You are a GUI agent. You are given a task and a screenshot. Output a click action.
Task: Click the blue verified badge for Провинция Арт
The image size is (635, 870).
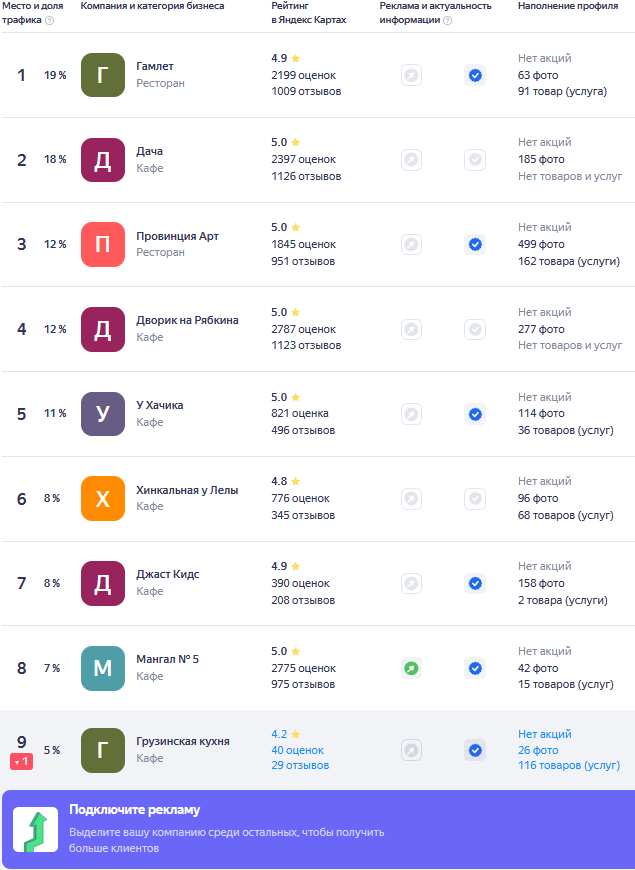point(475,244)
